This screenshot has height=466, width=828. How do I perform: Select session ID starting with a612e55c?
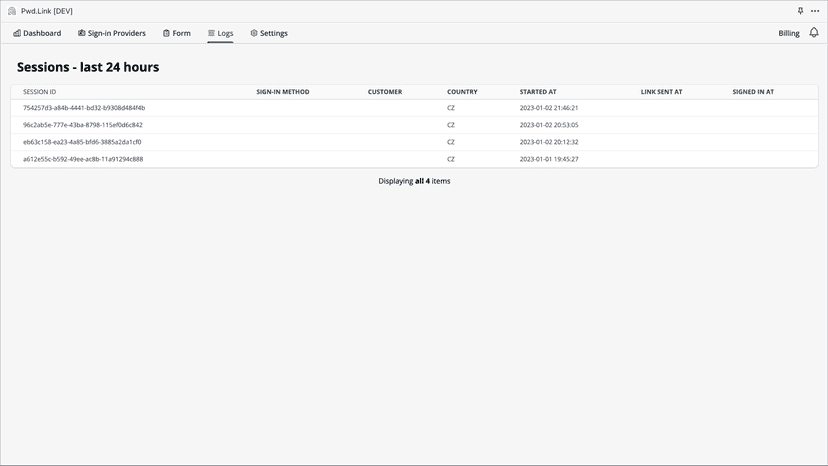pyautogui.click(x=83, y=159)
